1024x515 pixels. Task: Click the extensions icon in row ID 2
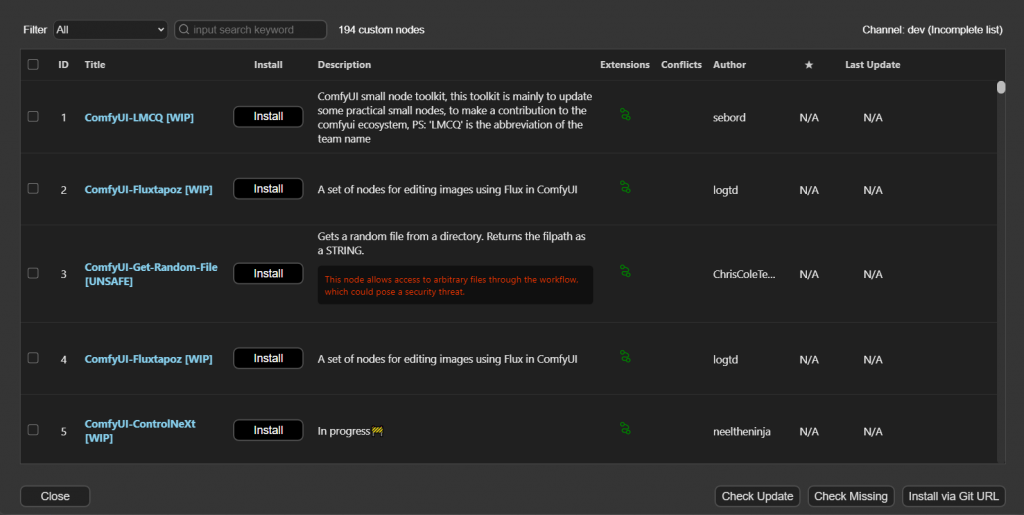tap(625, 187)
